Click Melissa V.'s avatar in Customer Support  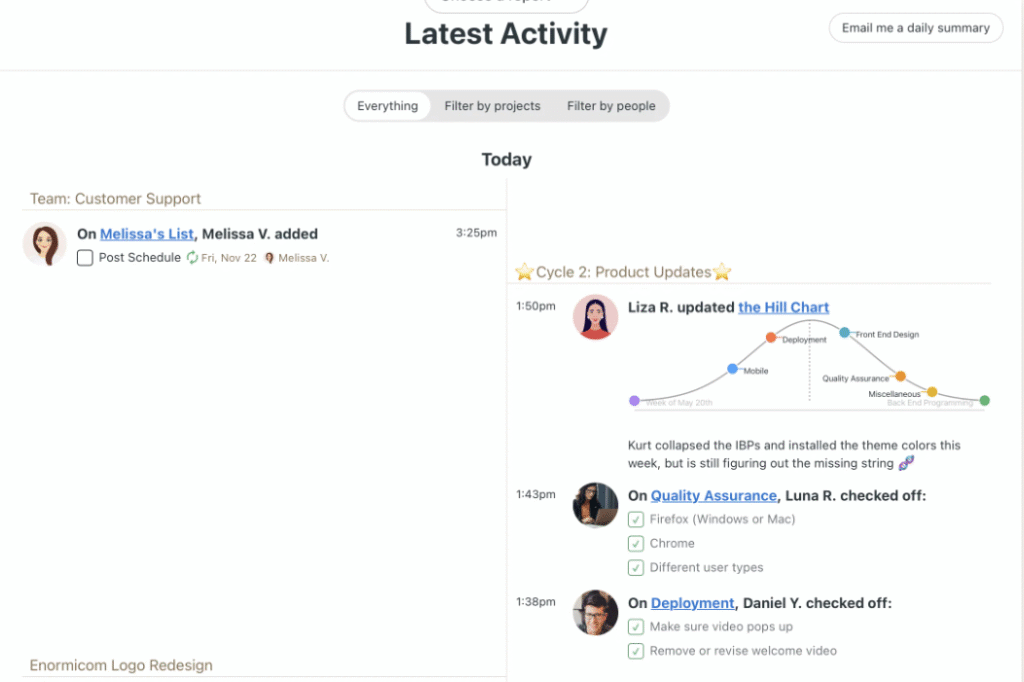coord(44,244)
